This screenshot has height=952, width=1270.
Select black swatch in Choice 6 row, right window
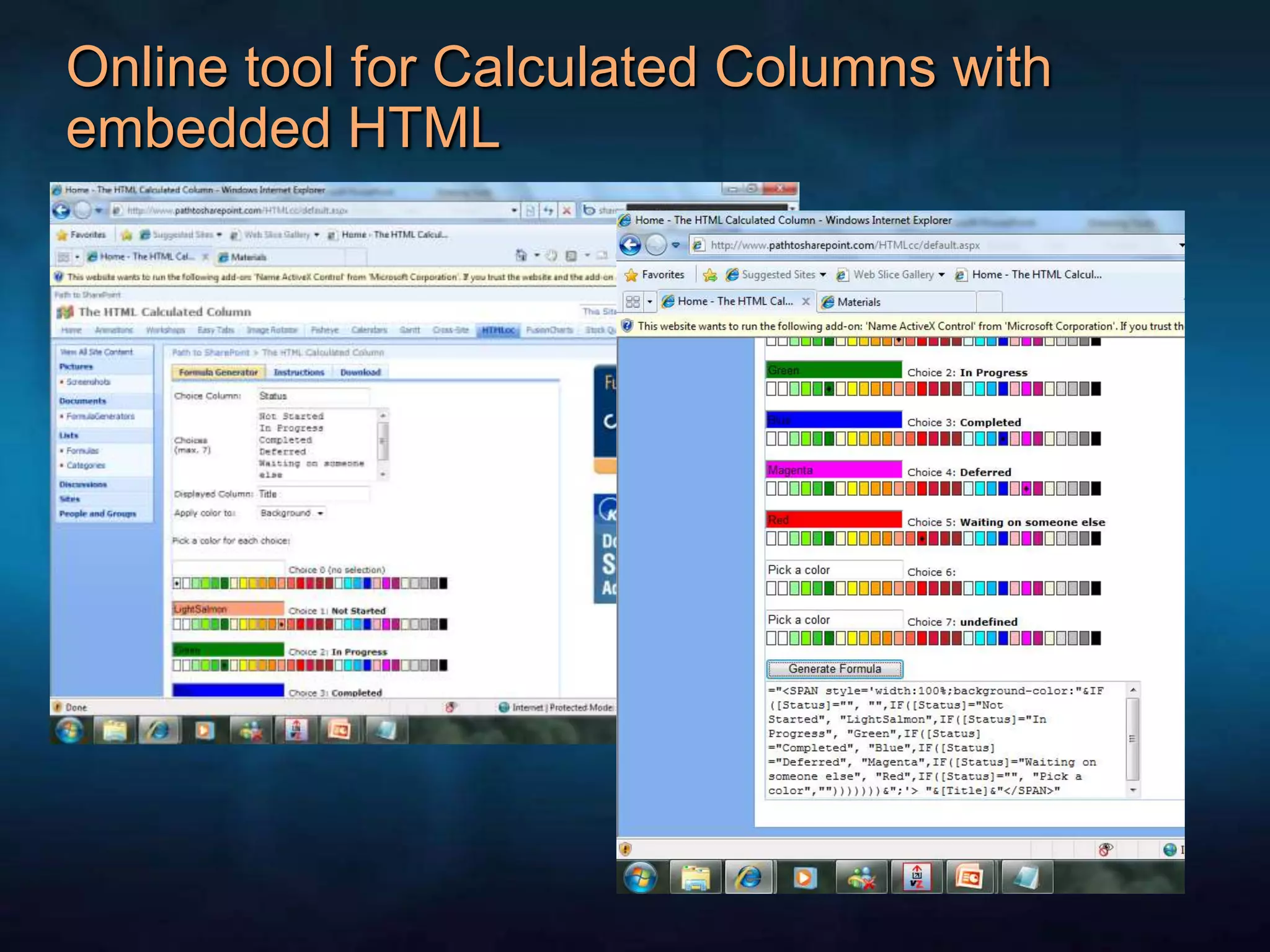coord(1096,588)
